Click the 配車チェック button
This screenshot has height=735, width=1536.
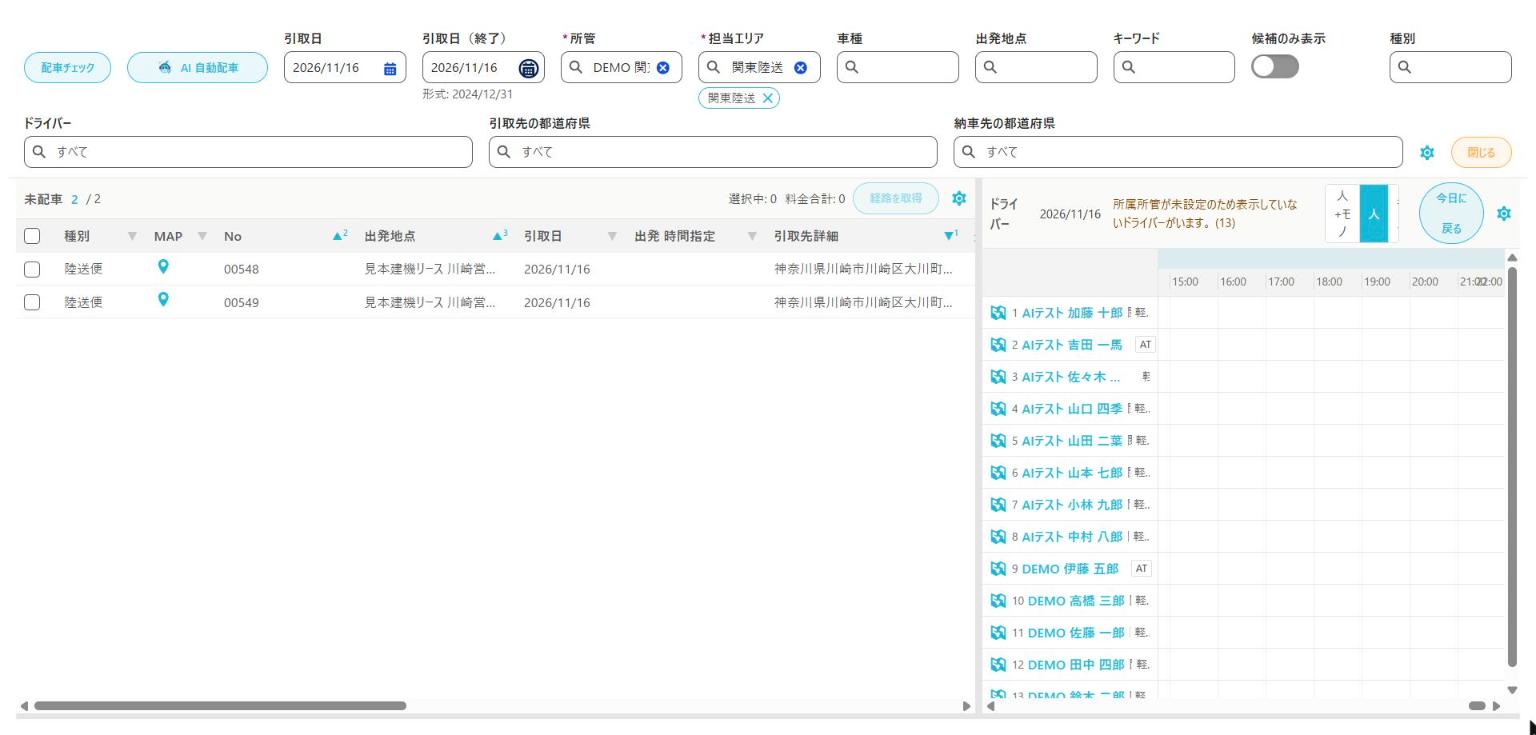click(x=68, y=68)
